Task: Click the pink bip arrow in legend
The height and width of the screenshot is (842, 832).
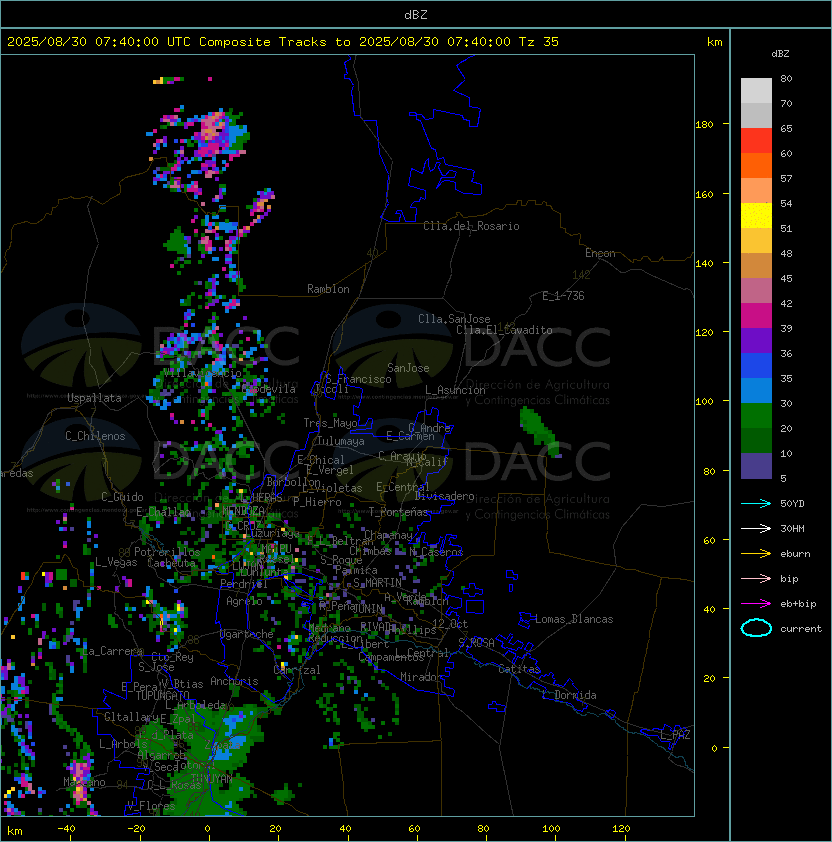Action: pyautogui.click(x=756, y=578)
